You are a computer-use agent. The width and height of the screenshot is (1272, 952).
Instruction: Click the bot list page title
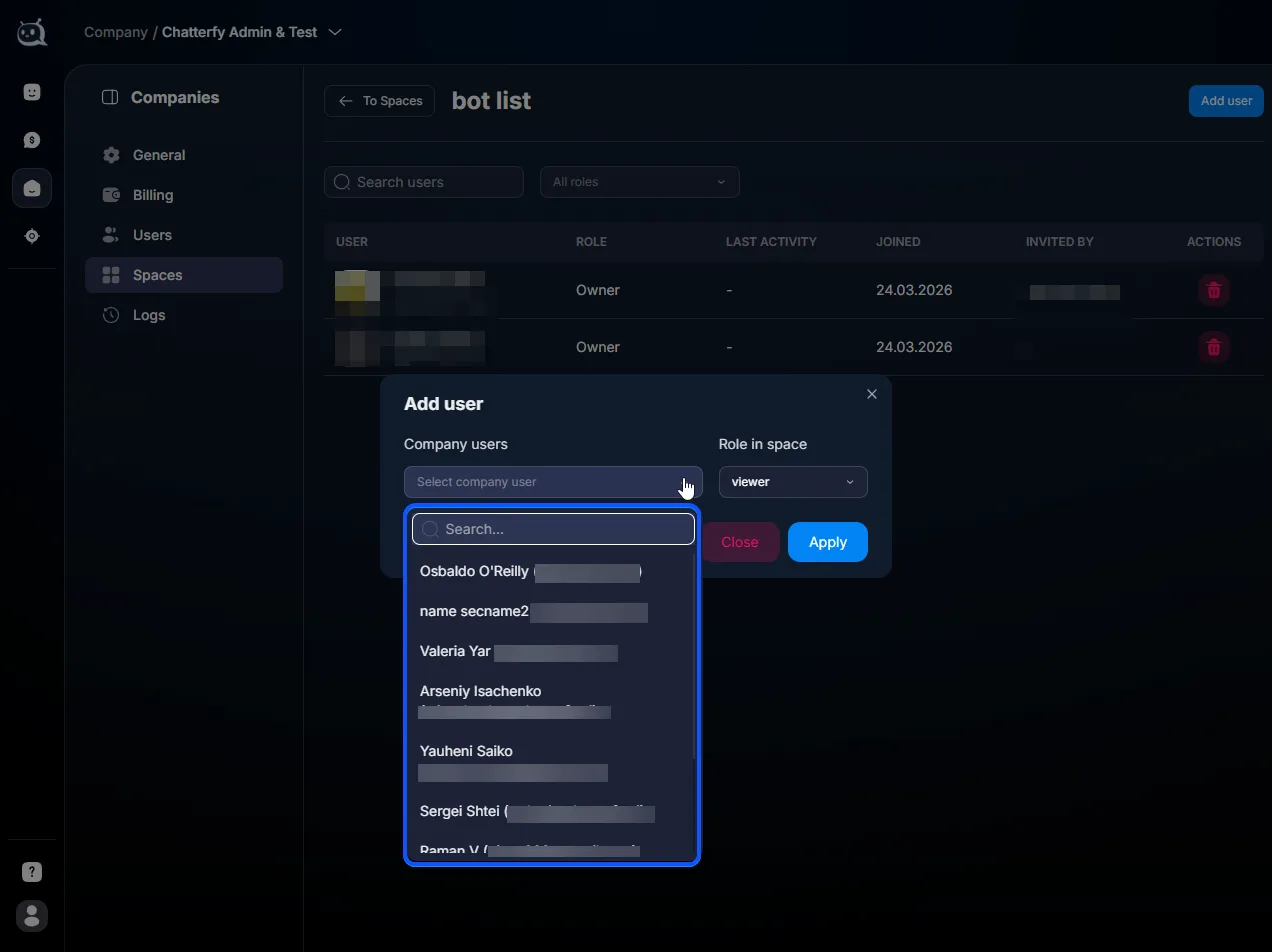(x=491, y=101)
